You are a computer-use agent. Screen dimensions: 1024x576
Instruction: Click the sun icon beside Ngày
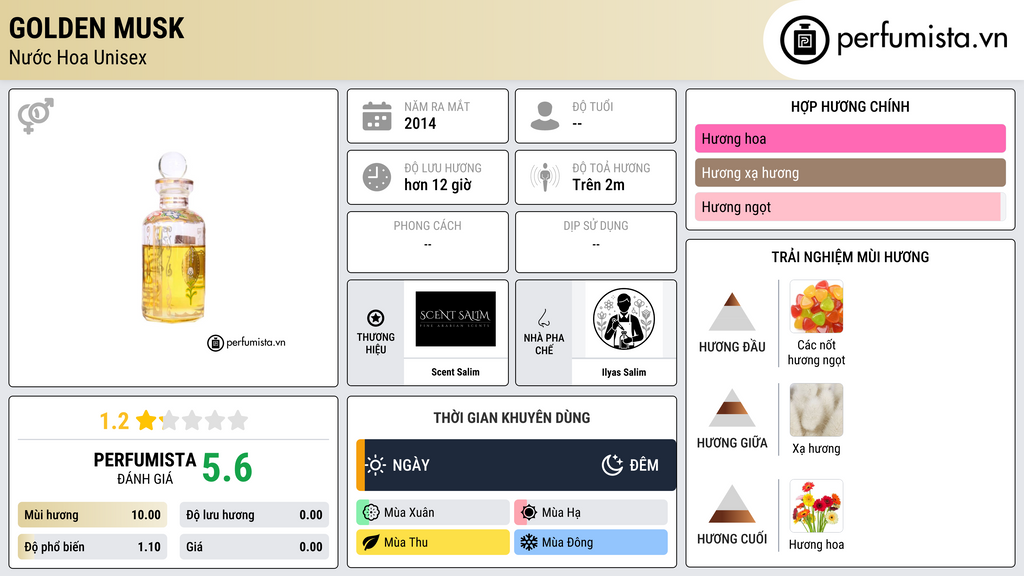(x=376, y=465)
